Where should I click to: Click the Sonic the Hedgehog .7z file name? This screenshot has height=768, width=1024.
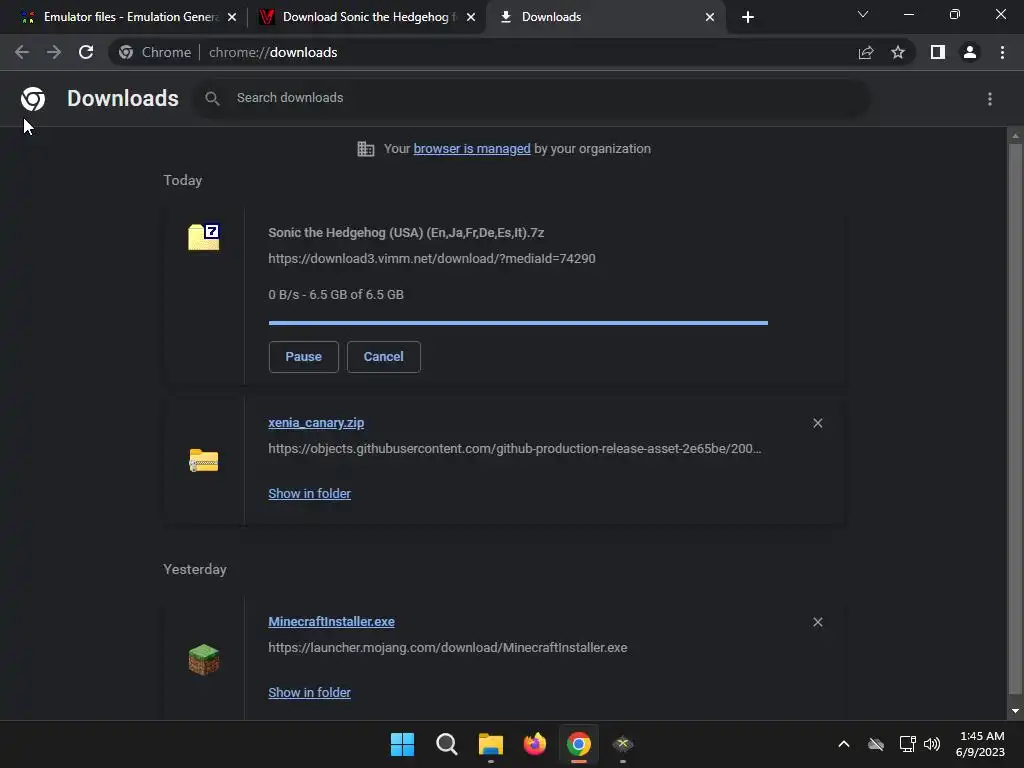click(406, 232)
